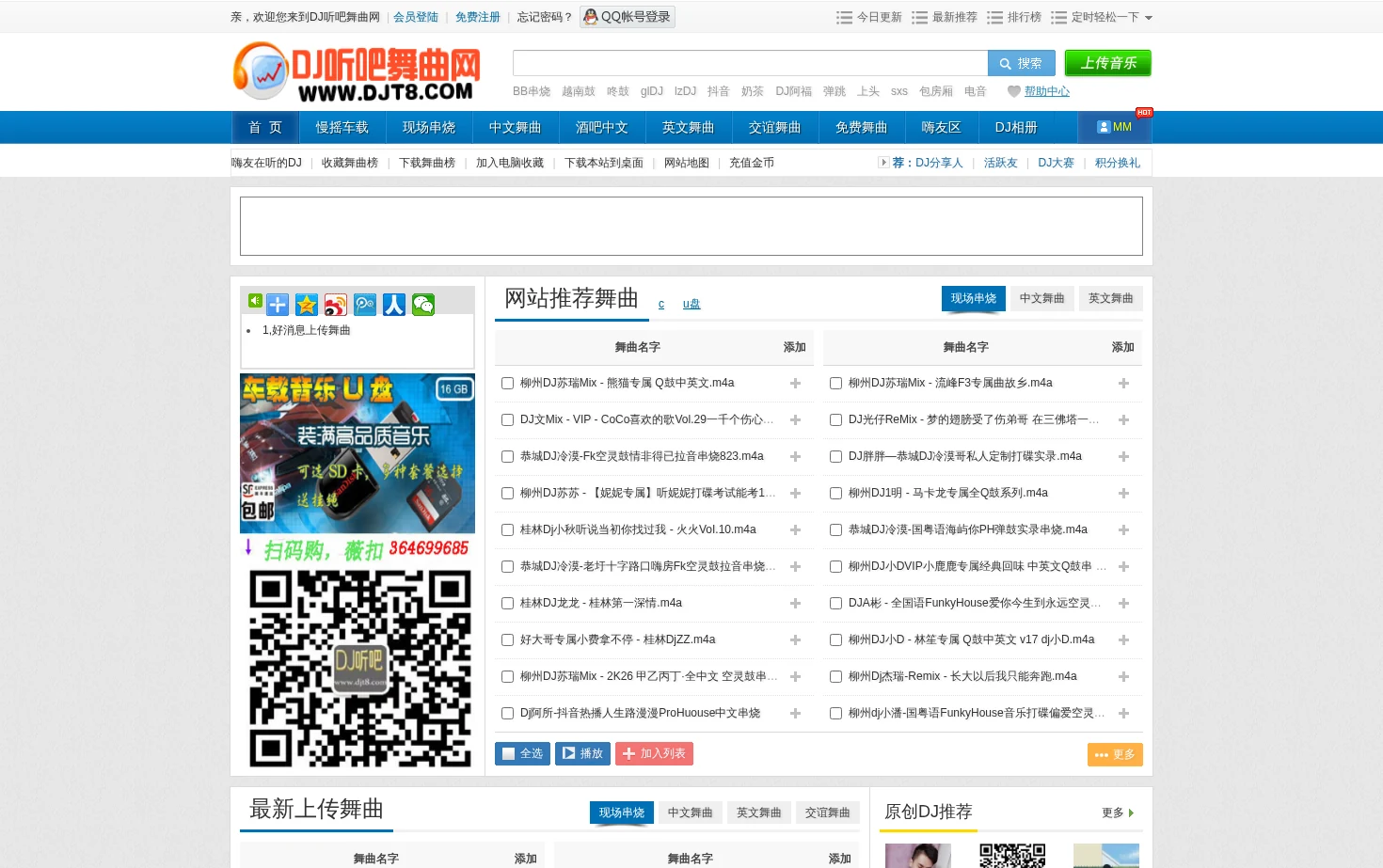Click the 车载音乐U盘 advertisement image

(x=358, y=453)
